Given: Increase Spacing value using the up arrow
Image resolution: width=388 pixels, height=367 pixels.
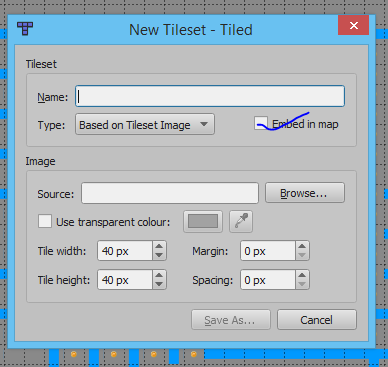Looking at the screenshot, I should (x=302, y=275).
